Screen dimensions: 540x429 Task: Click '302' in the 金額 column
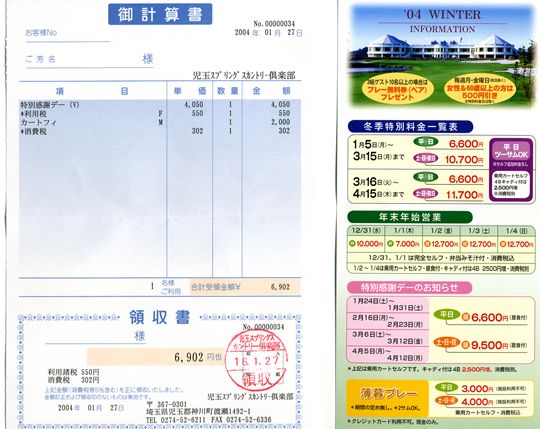click(284, 131)
